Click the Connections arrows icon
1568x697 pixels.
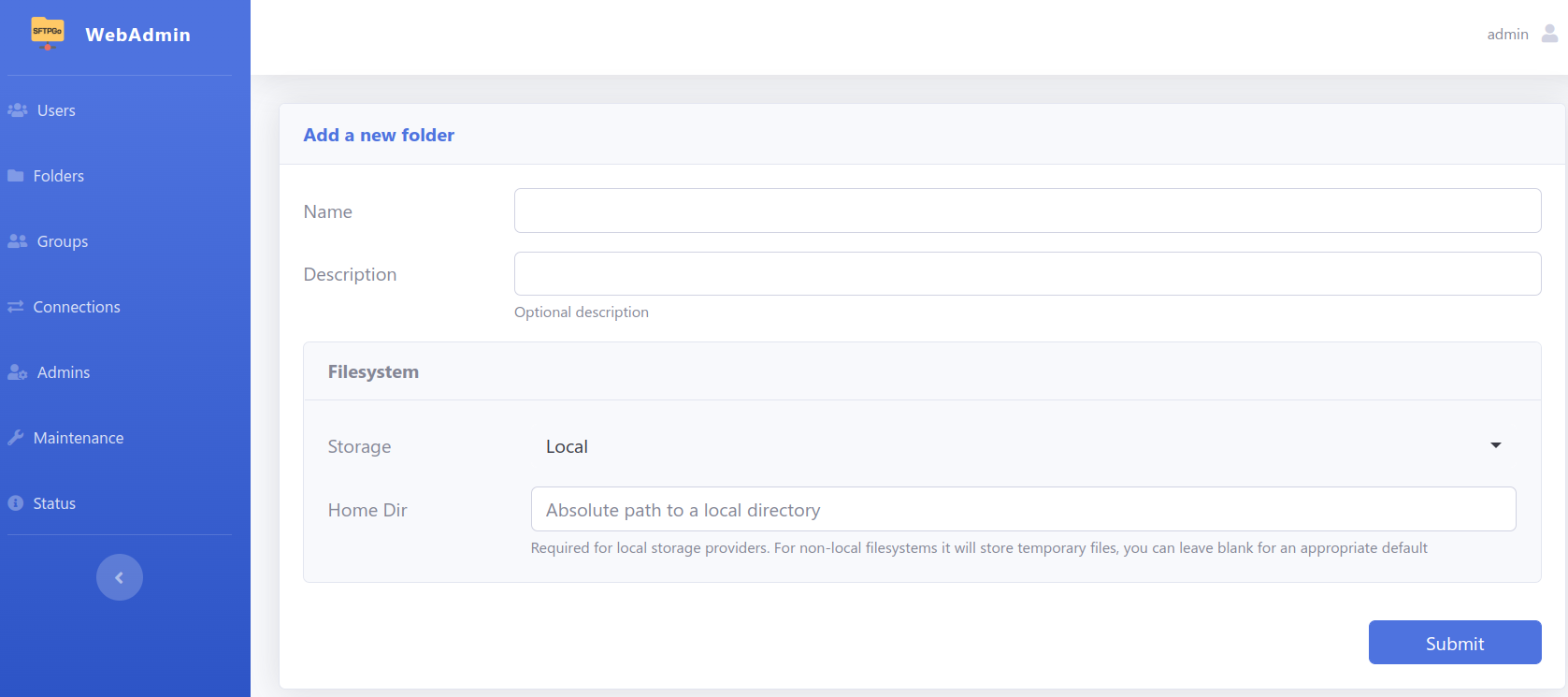coord(16,307)
